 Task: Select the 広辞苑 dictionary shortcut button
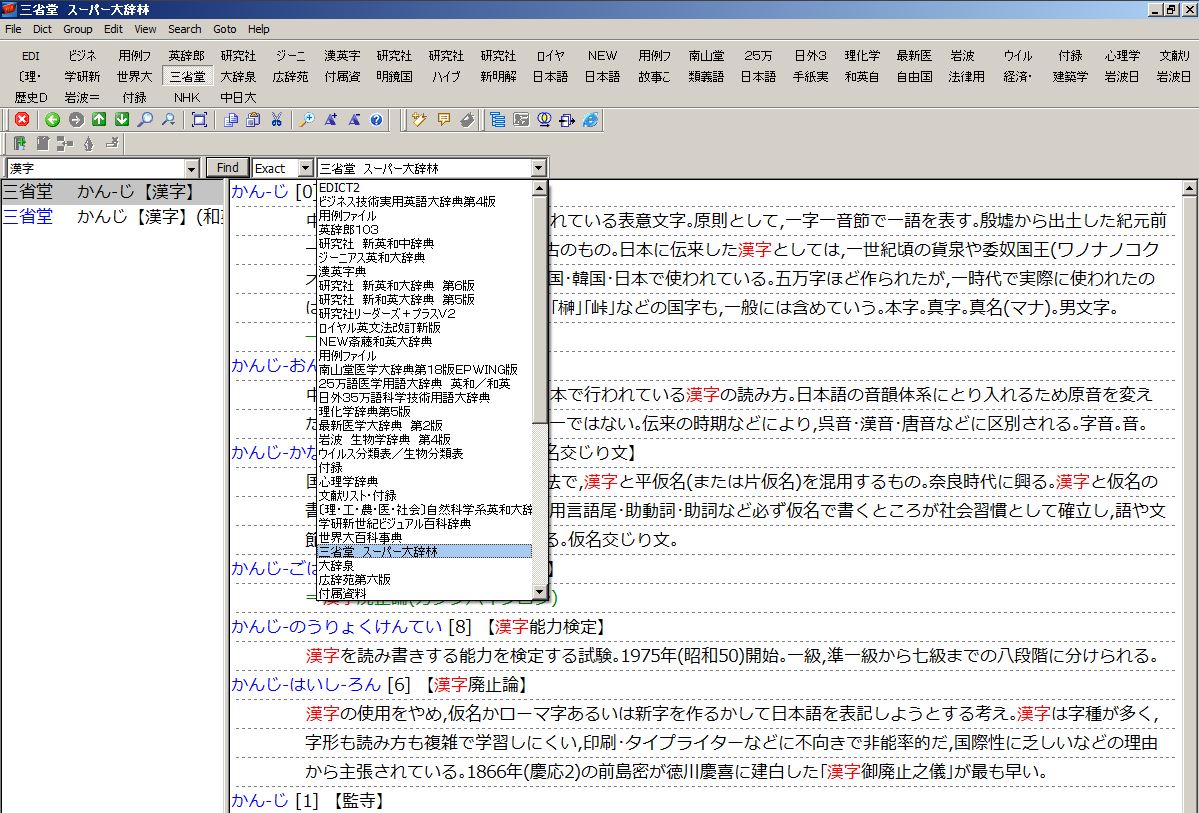point(291,76)
